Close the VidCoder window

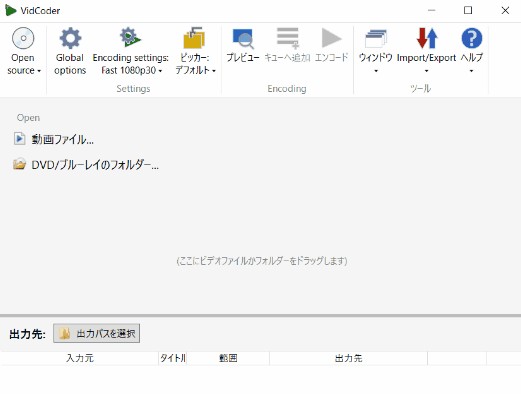point(505,10)
